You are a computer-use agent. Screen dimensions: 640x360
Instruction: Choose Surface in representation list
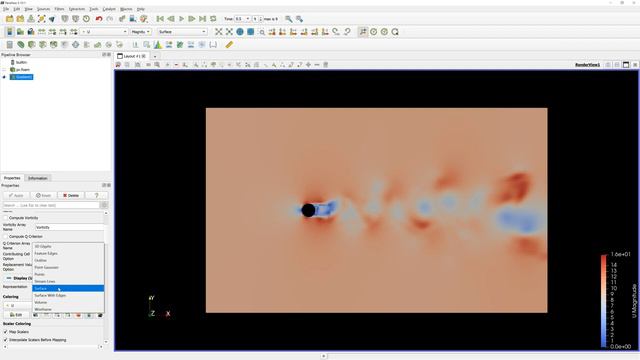click(68, 288)
